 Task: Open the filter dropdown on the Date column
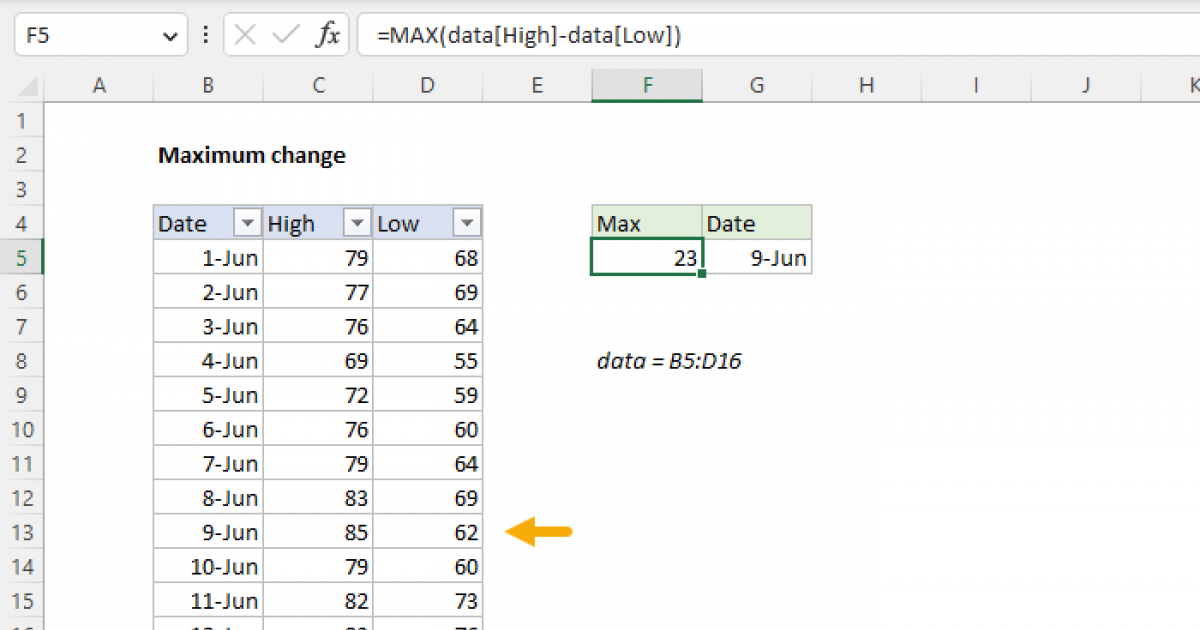click(x=246, y=222)
